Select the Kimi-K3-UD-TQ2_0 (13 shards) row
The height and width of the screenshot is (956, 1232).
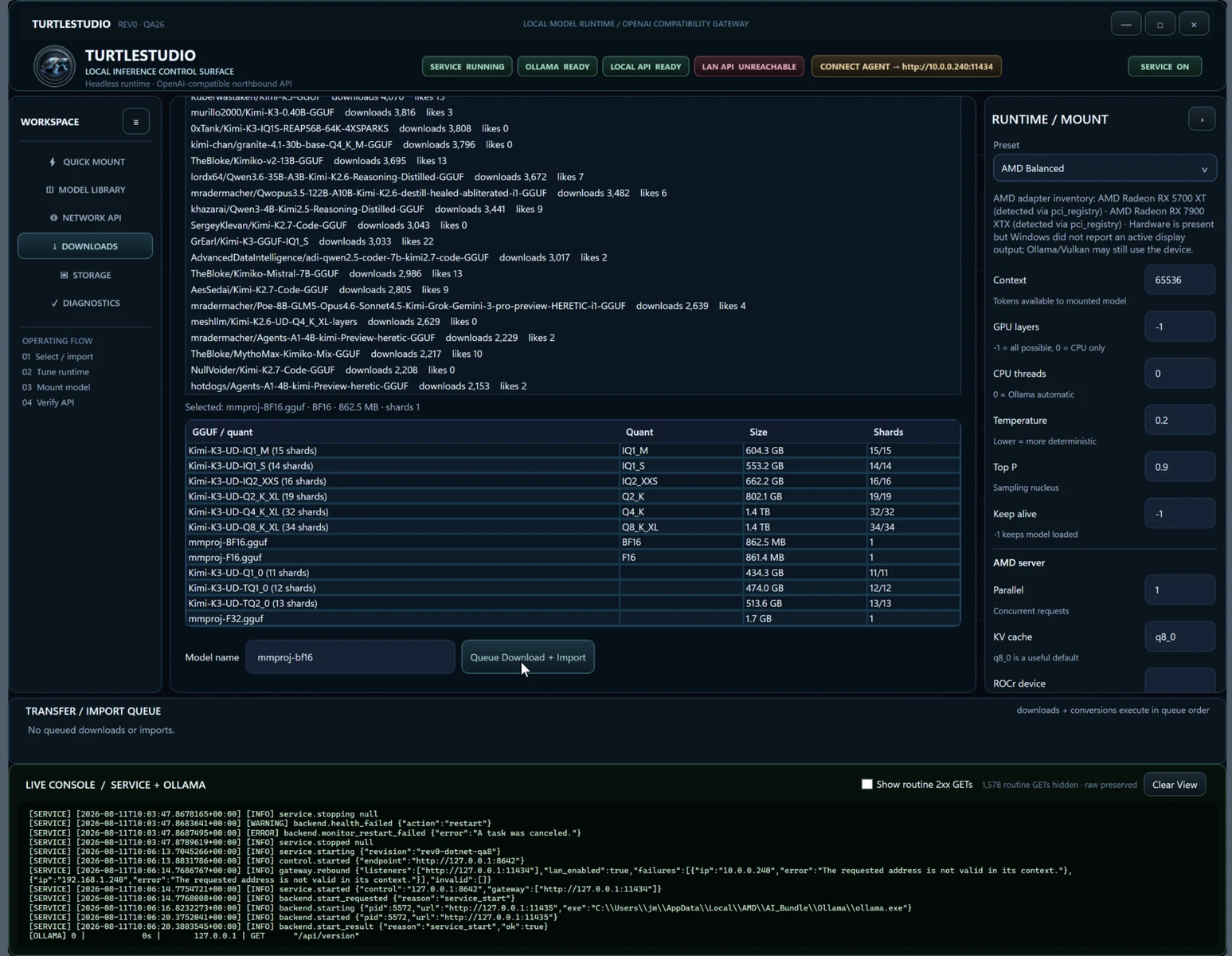point(573,603)
